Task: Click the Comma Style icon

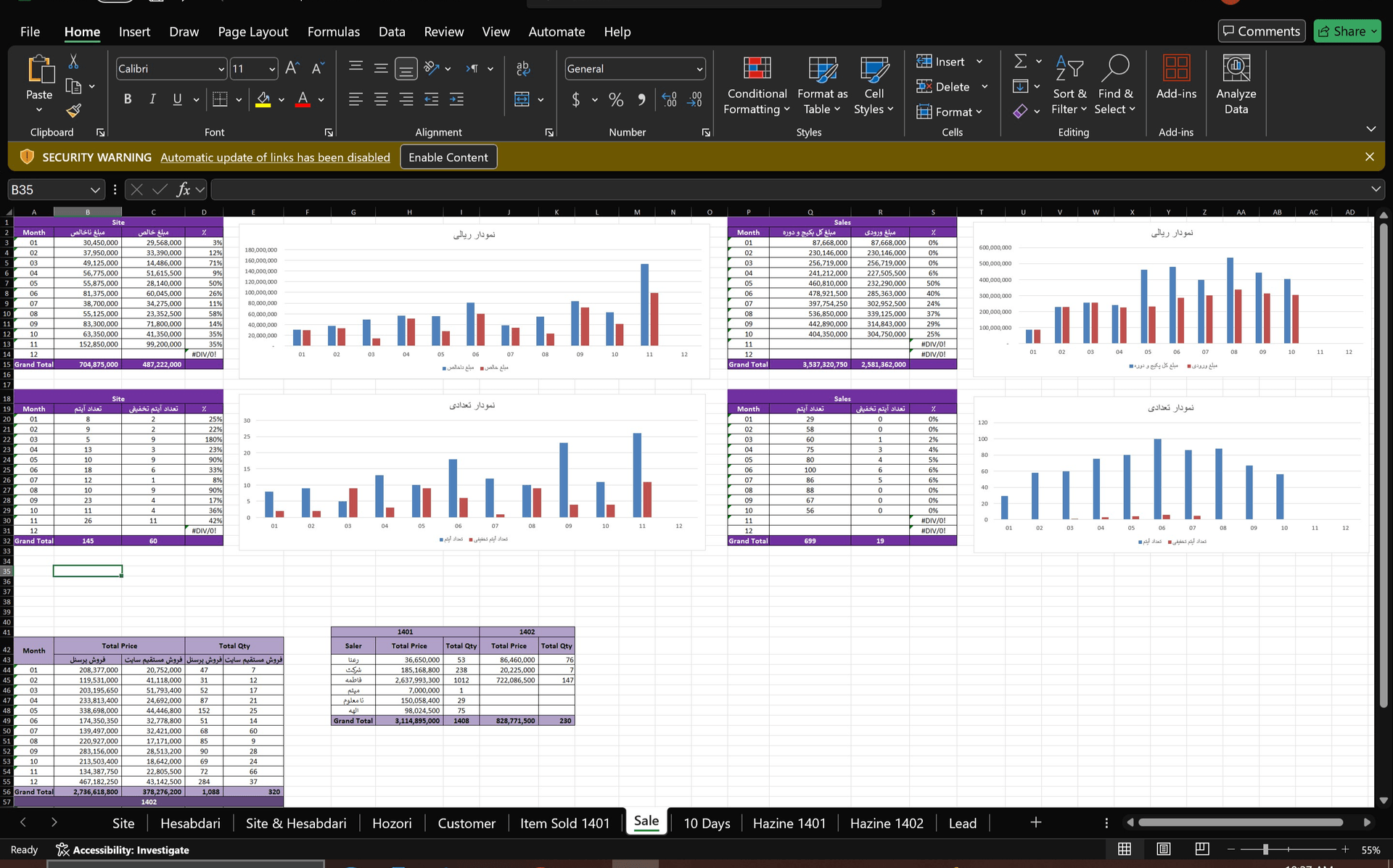Action: 641,99
